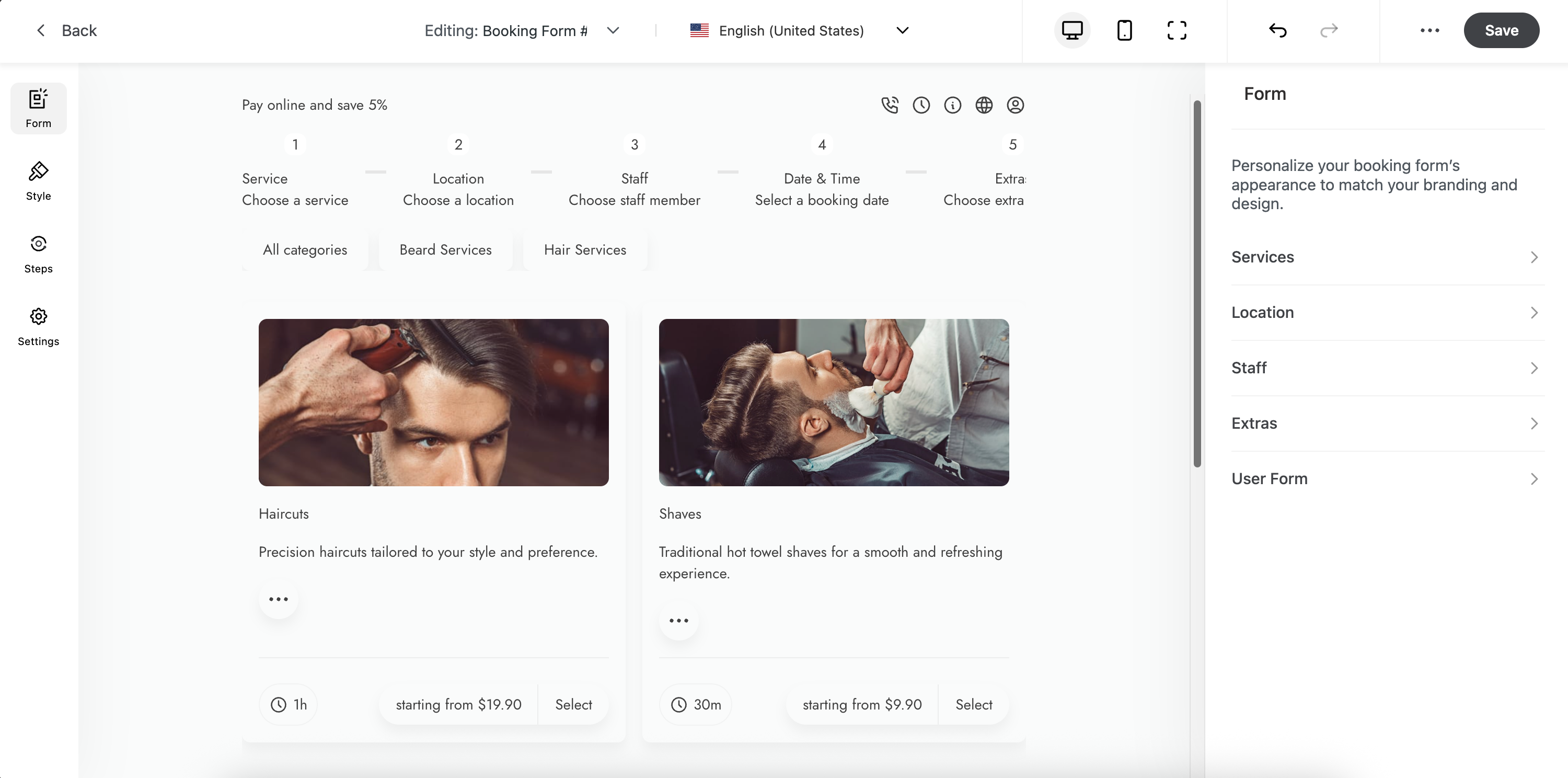Select the Beard Services category tab
Image resolution: width=1568 pixels, height=778 pixels.
tap(445, 250)
